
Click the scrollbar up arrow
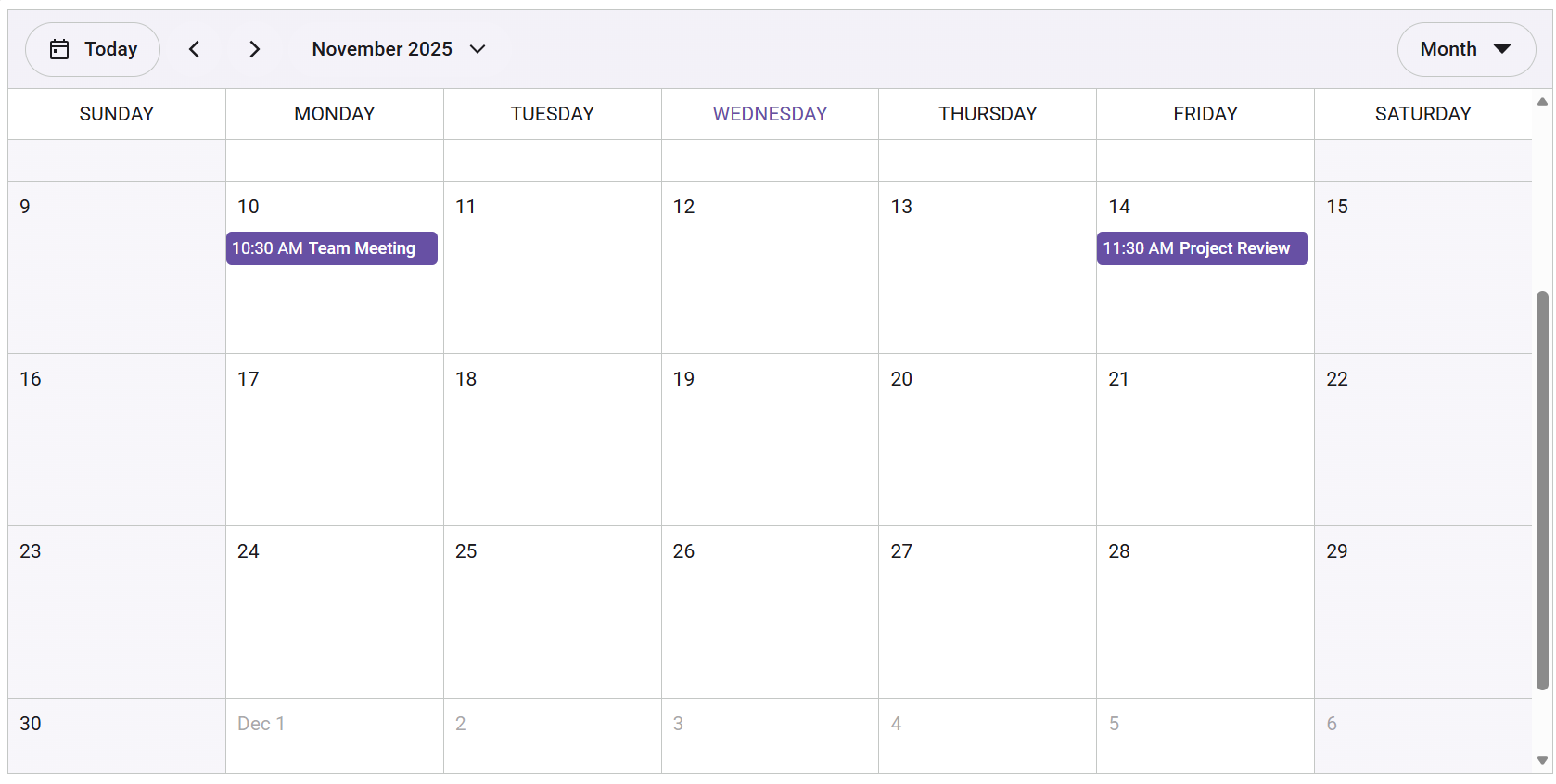[x=1541, y=102]
